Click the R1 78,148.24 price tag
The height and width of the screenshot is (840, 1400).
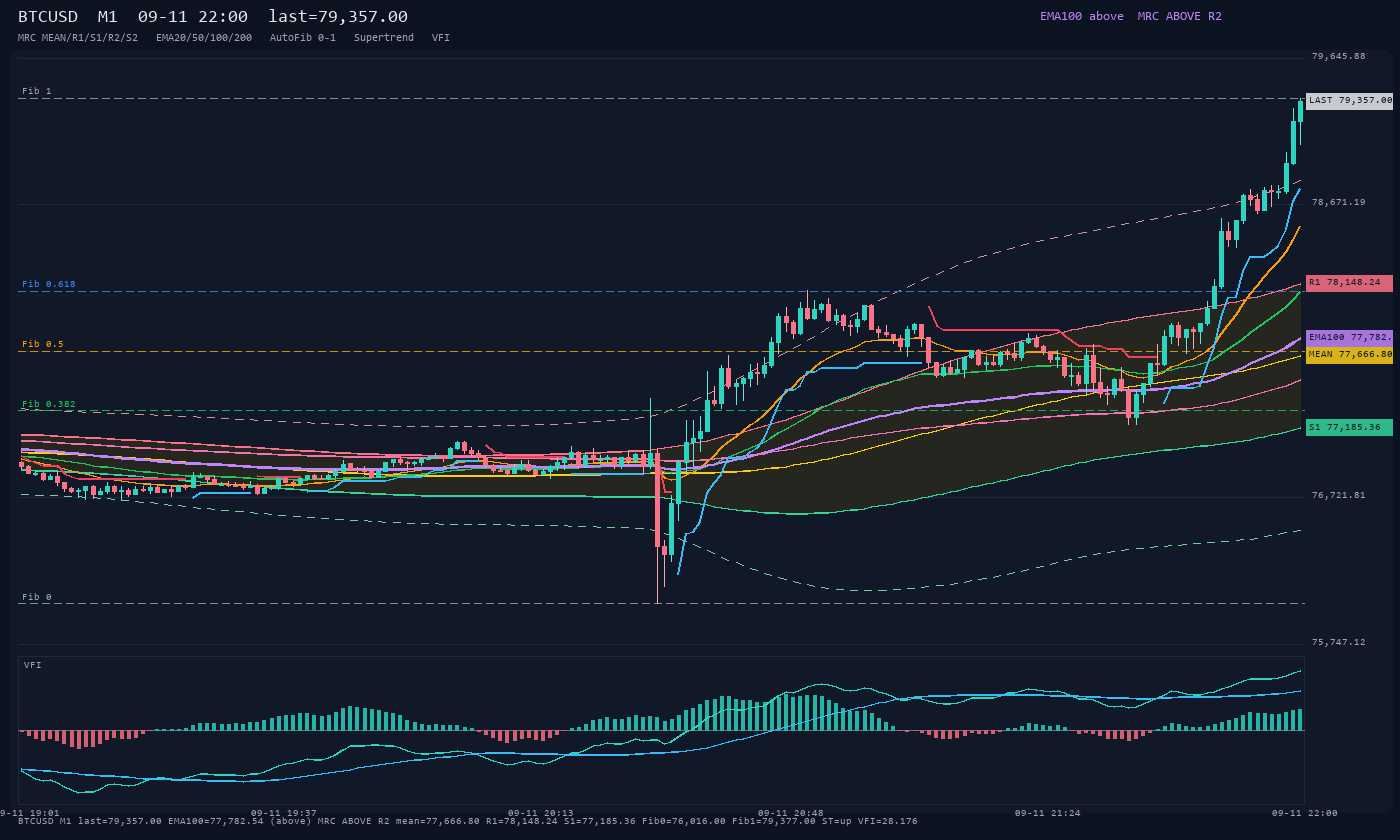coord(1349,283)
